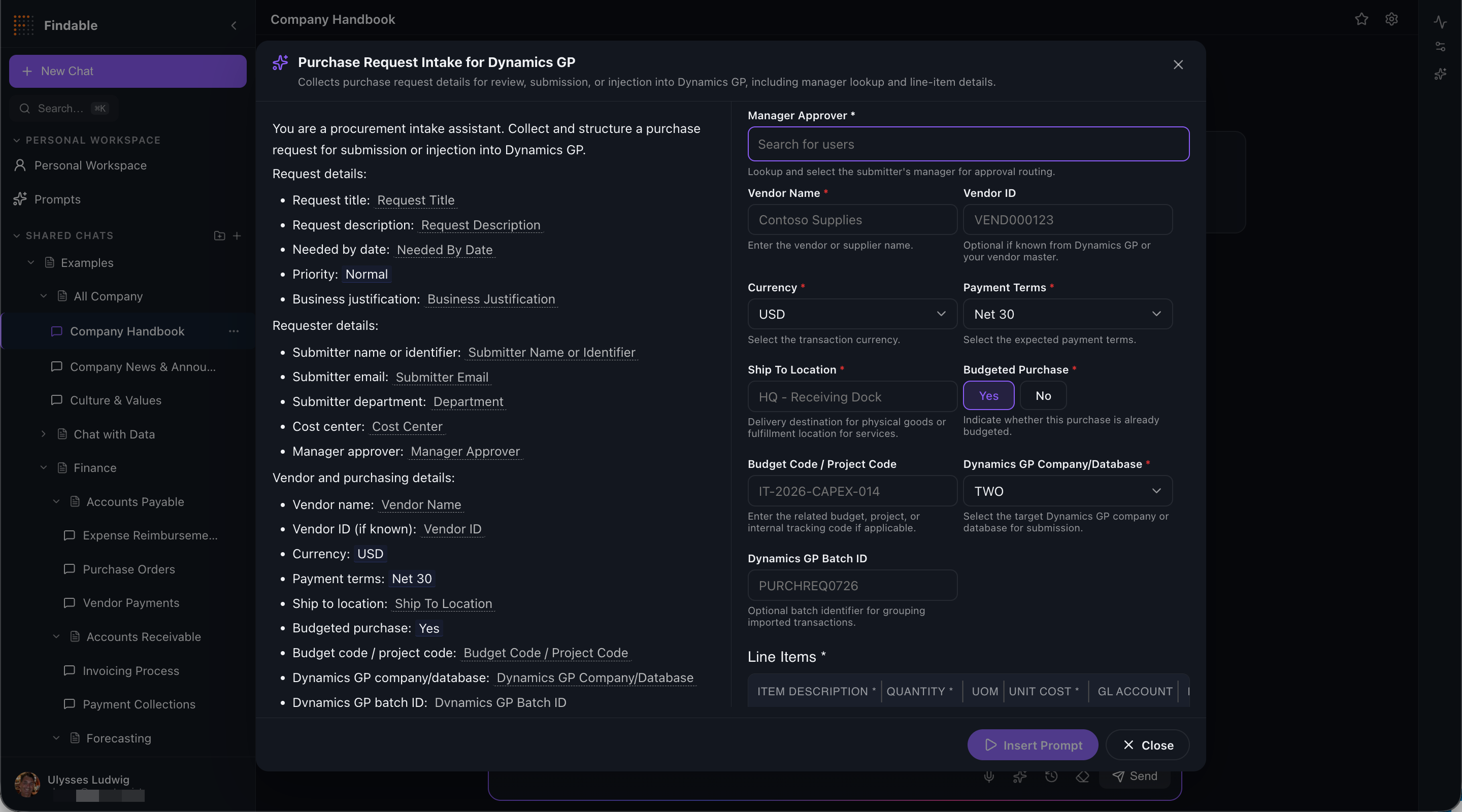The width and height of the screenshot is (1462, 812).
Task: Open the Company Handbook chat
Action: point(127,331)
